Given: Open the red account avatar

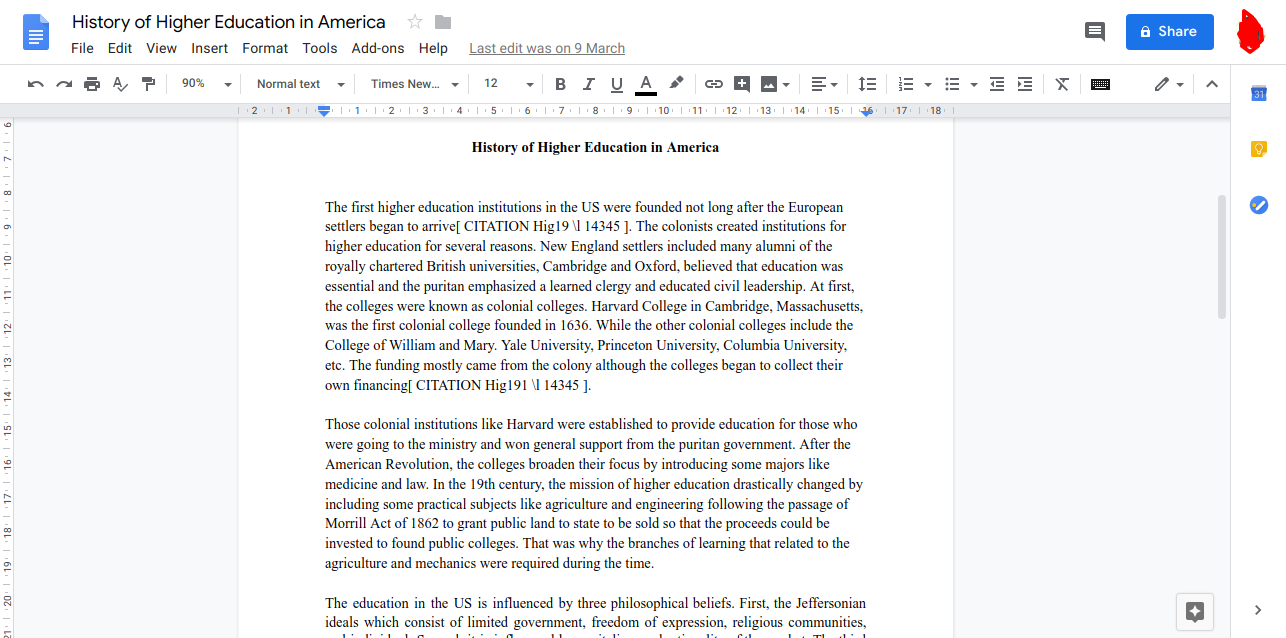Looking at the screenshot, I should 1250,31.
